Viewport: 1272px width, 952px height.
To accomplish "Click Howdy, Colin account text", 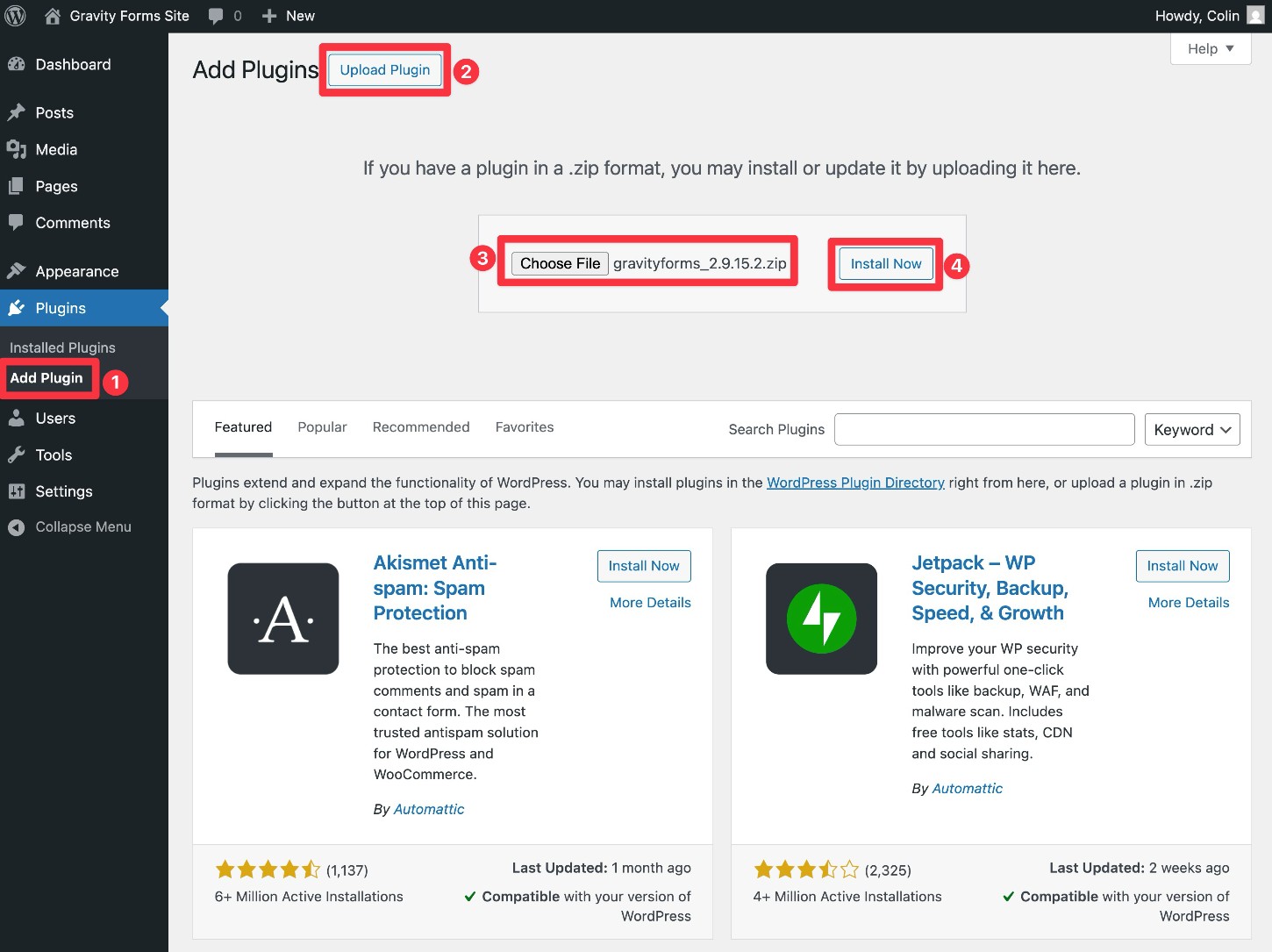I will coord(1197,16).
